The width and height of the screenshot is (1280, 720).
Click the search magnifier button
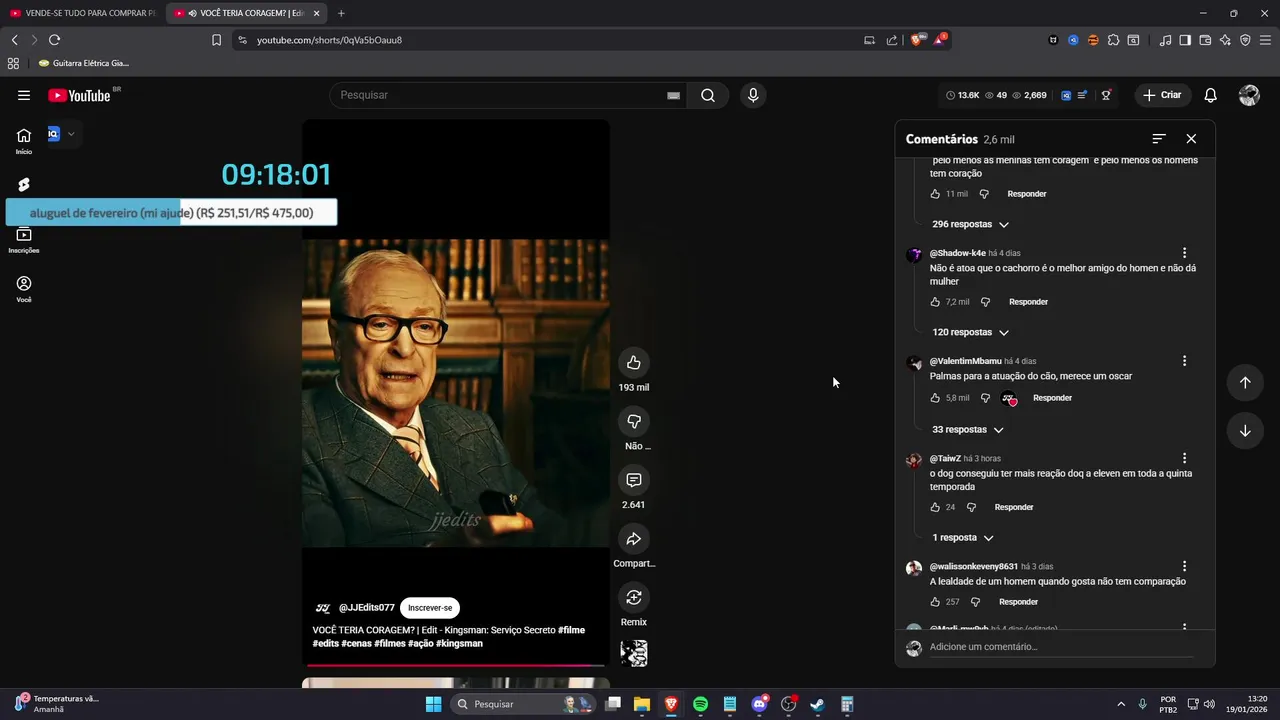[x=708, y=95]
